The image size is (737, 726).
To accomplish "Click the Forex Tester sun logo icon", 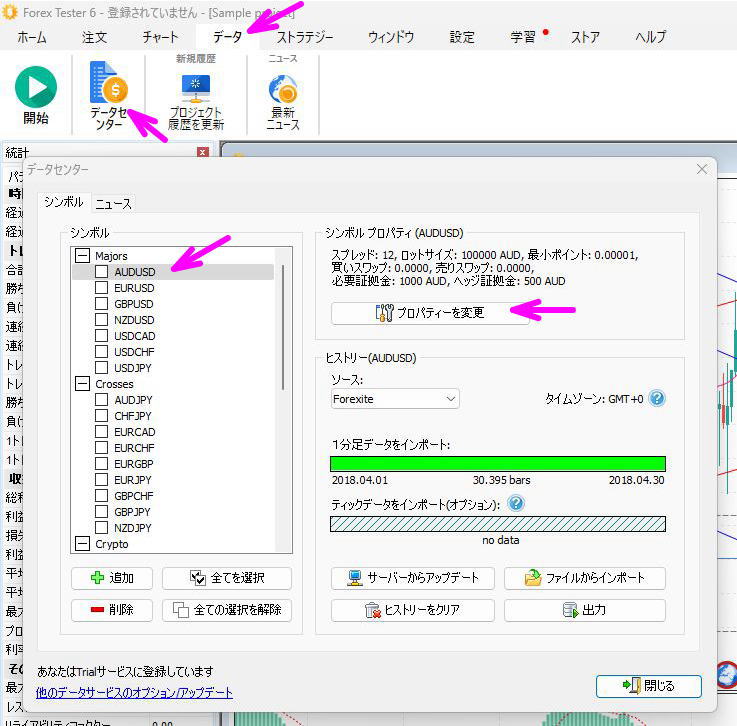I will click(x=10, y=12).
